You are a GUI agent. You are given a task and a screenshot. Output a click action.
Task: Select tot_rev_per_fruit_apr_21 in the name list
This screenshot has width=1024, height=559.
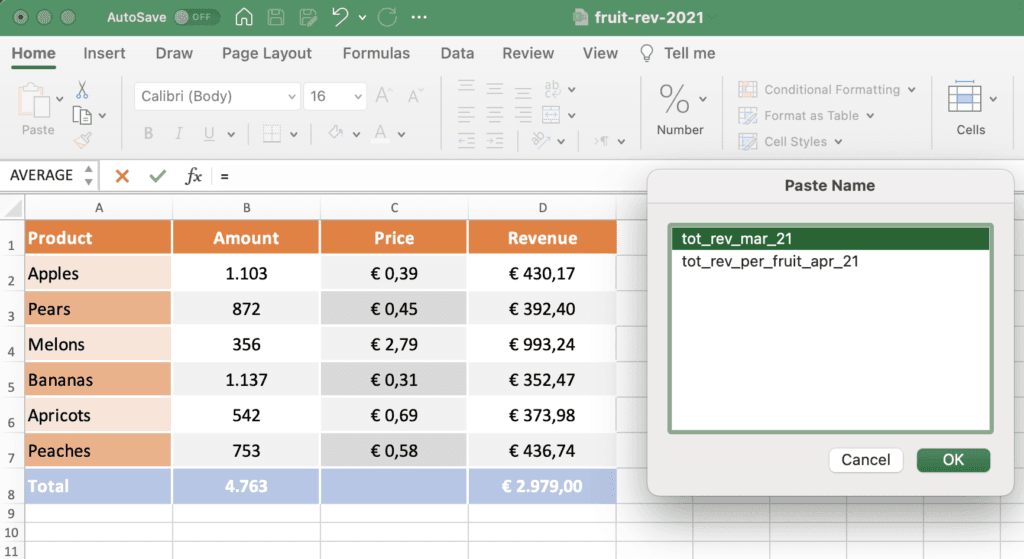[770, 262]
